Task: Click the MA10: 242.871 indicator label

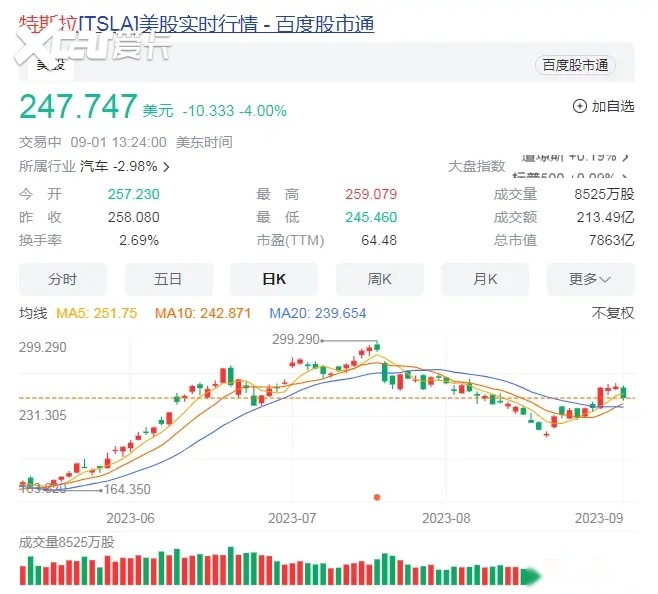Action: coord(203,313)
